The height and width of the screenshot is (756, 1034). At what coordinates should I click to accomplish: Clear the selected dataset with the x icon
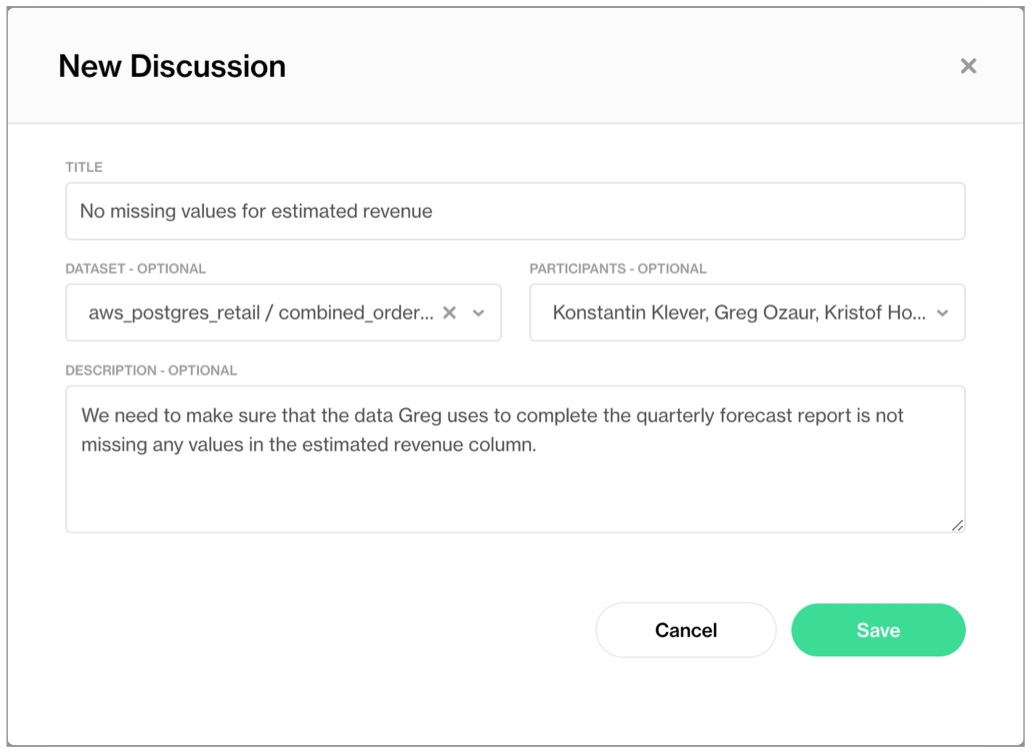pyautogui.click(x=449, y=313)
